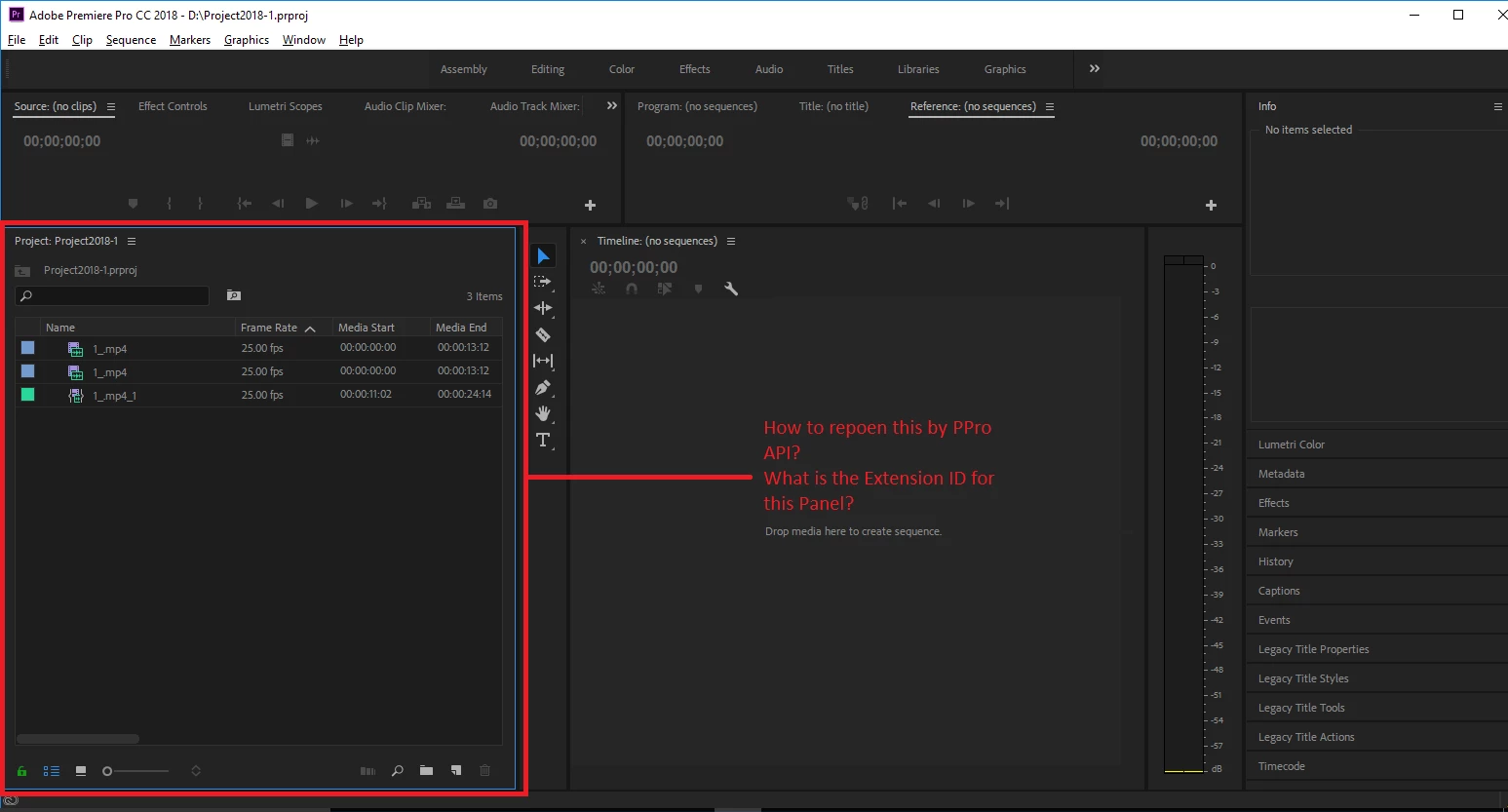Open the Lumetri Scopes tab

pos(286,106)
